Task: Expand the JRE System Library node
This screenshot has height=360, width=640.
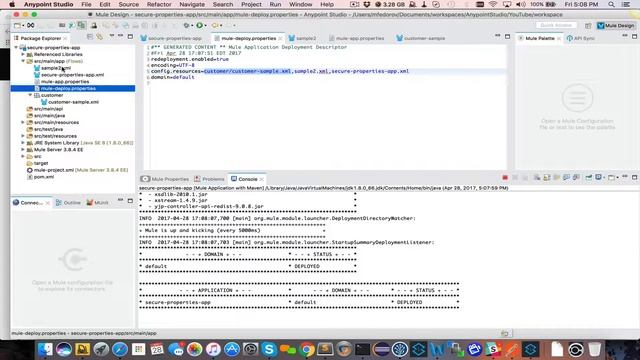Action: [23, 143]
